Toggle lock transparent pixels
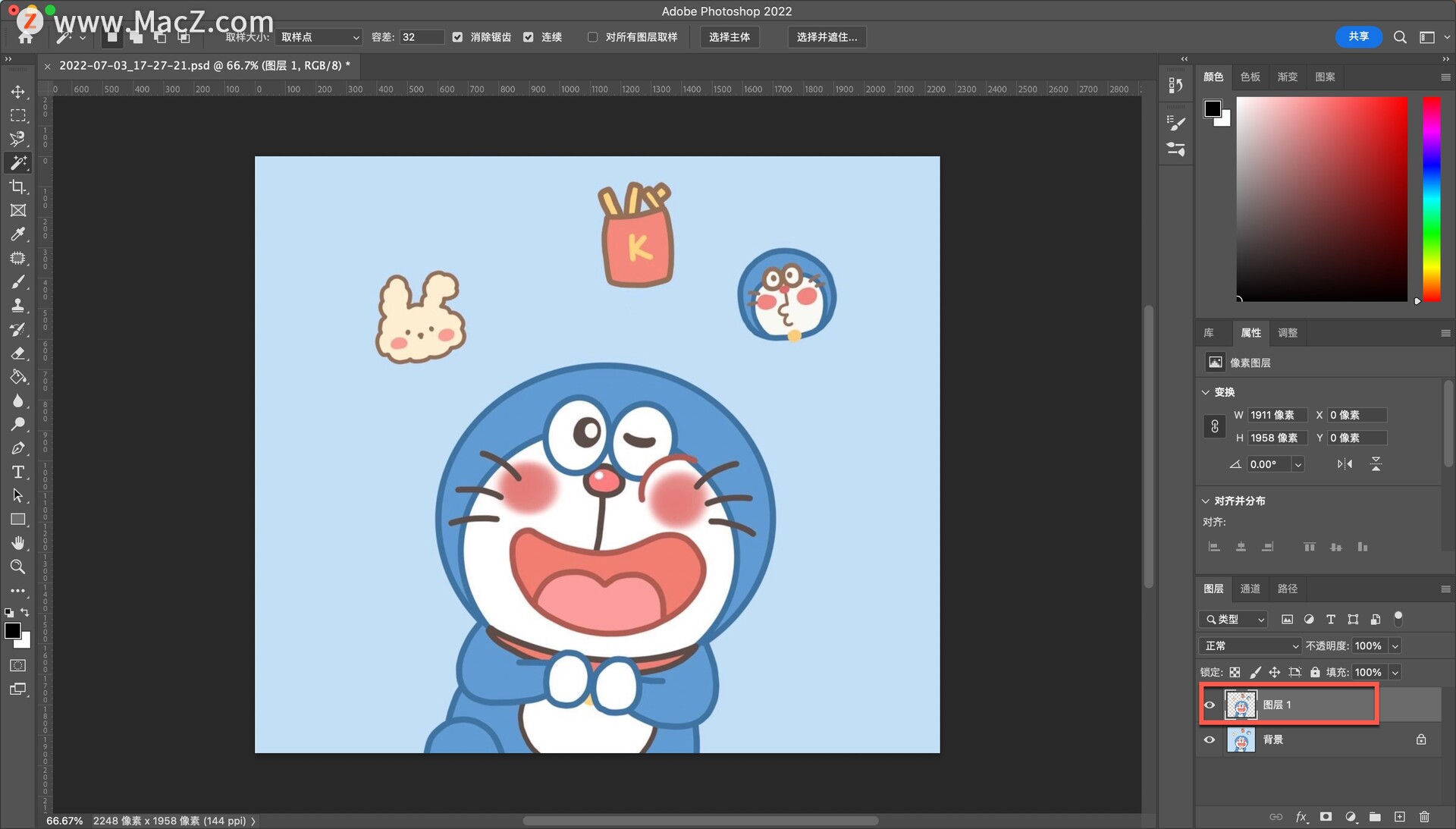The image size is (1456, 829). [1235, 673]
